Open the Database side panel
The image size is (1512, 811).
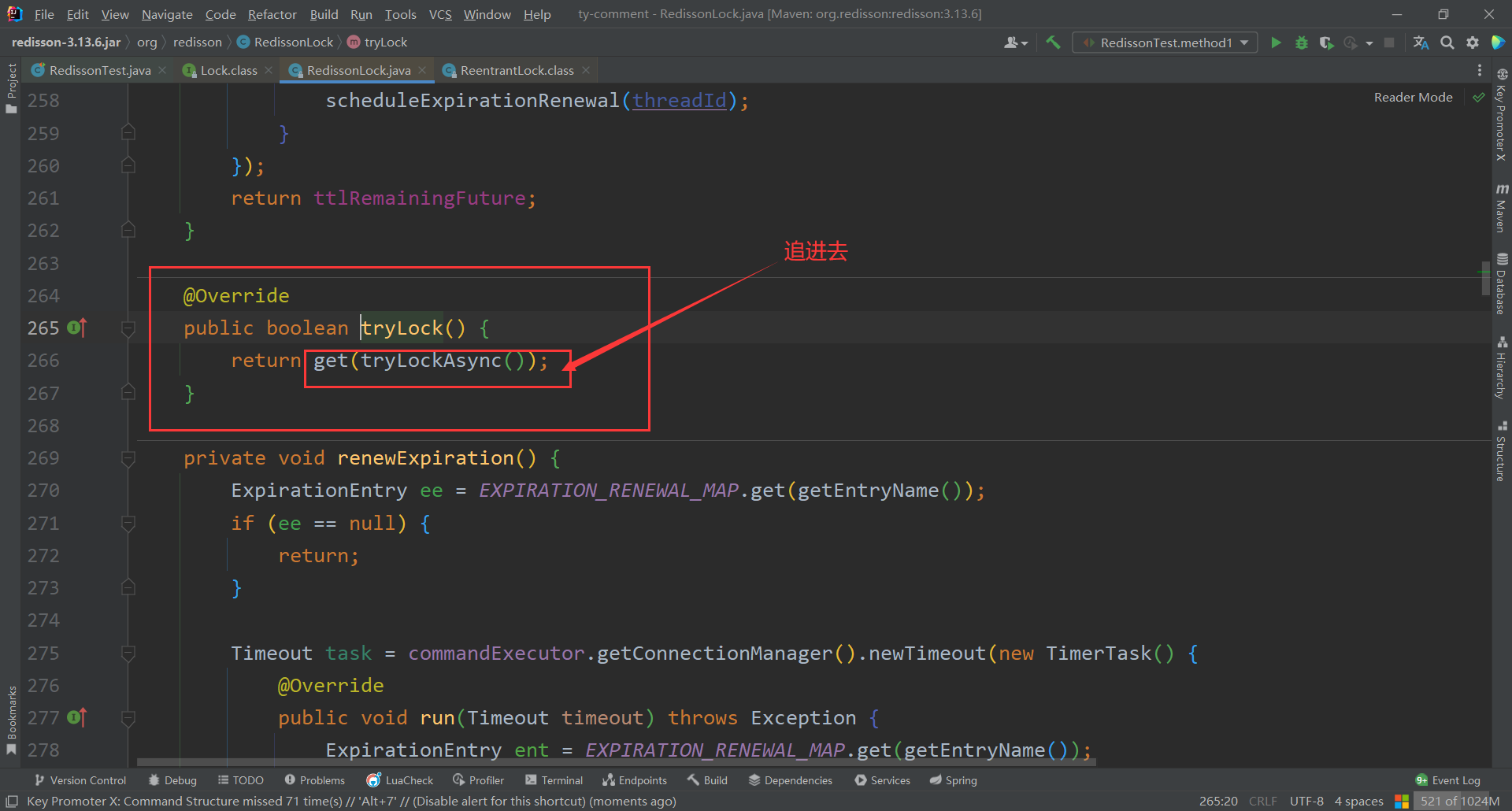pos(1502,284)
